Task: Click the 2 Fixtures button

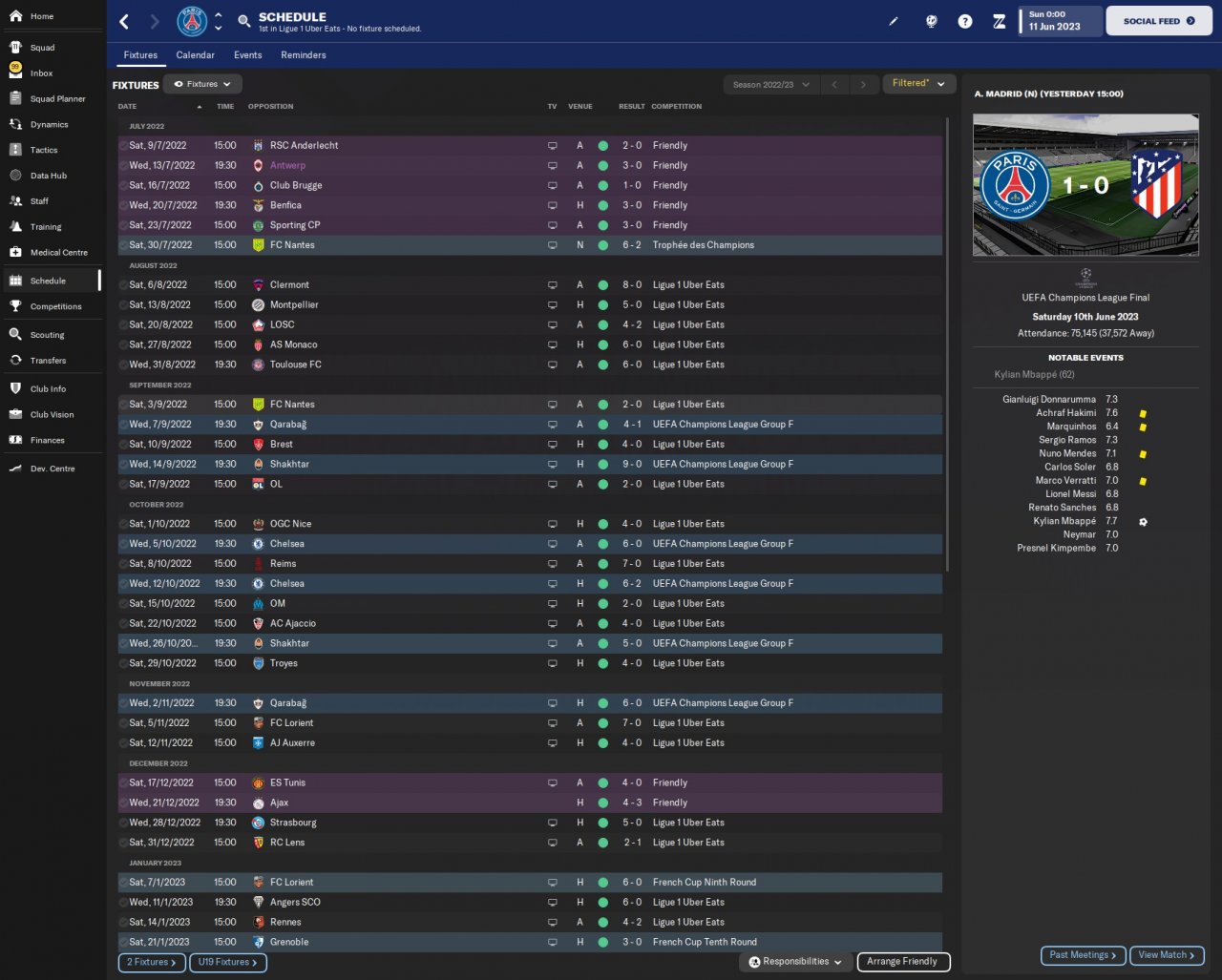Action: pyautogui.click(x=152, y=963)
